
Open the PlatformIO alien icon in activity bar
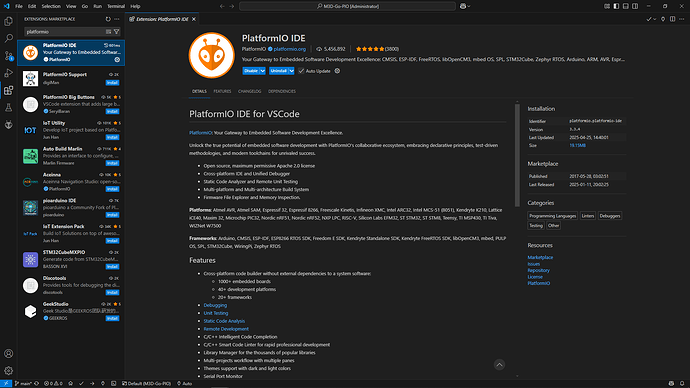pyautogui.click(x=8, y=125)
